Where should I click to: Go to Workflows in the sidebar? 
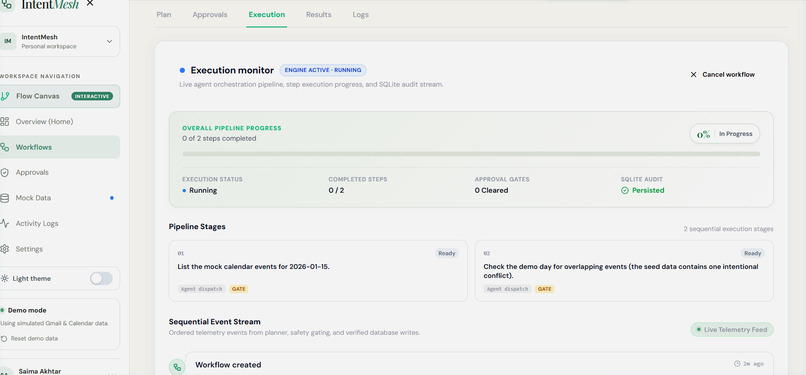(60, 147)
